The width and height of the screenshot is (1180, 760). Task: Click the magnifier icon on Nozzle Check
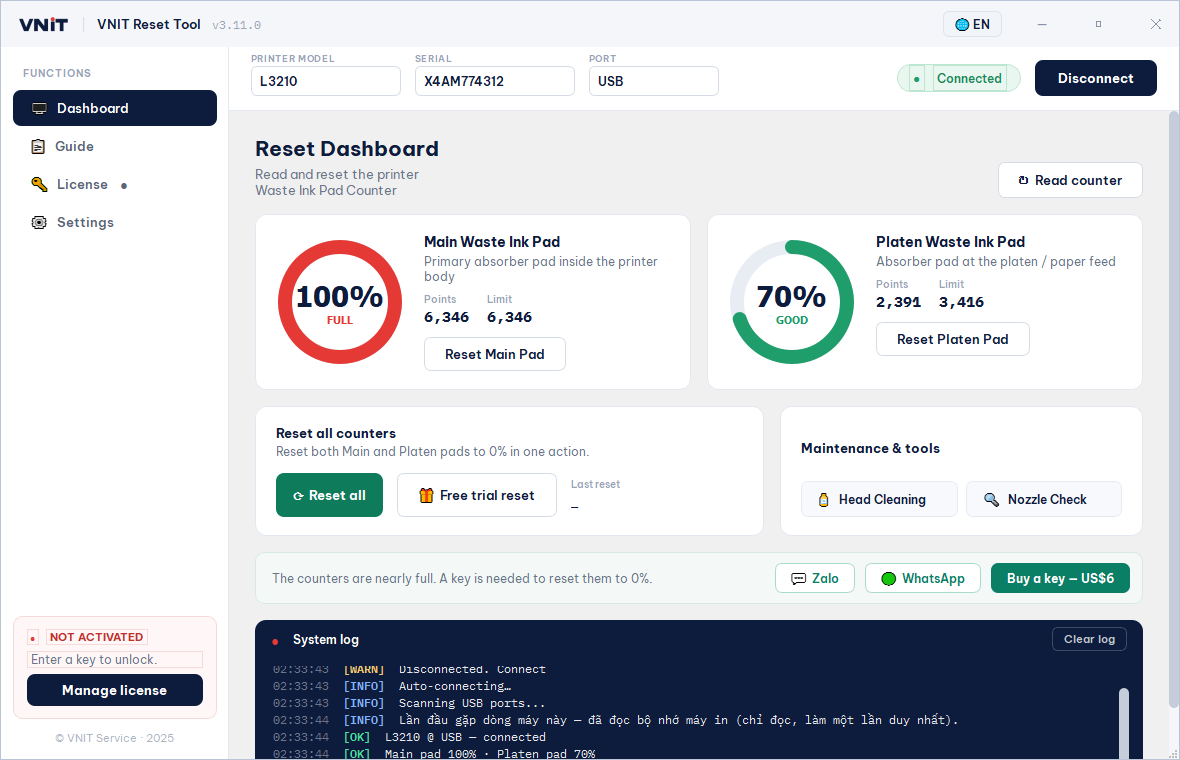(x=992, y=500)
